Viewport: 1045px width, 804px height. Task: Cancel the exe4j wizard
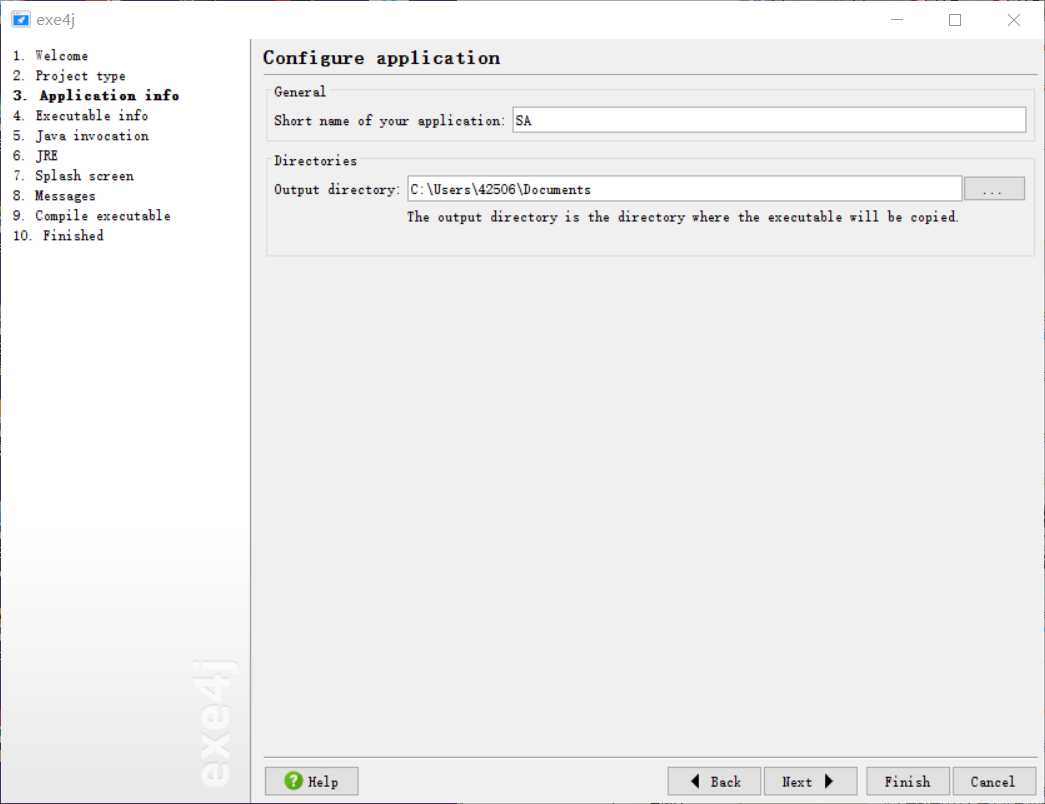pyautogui.click(x=994, y=781)
